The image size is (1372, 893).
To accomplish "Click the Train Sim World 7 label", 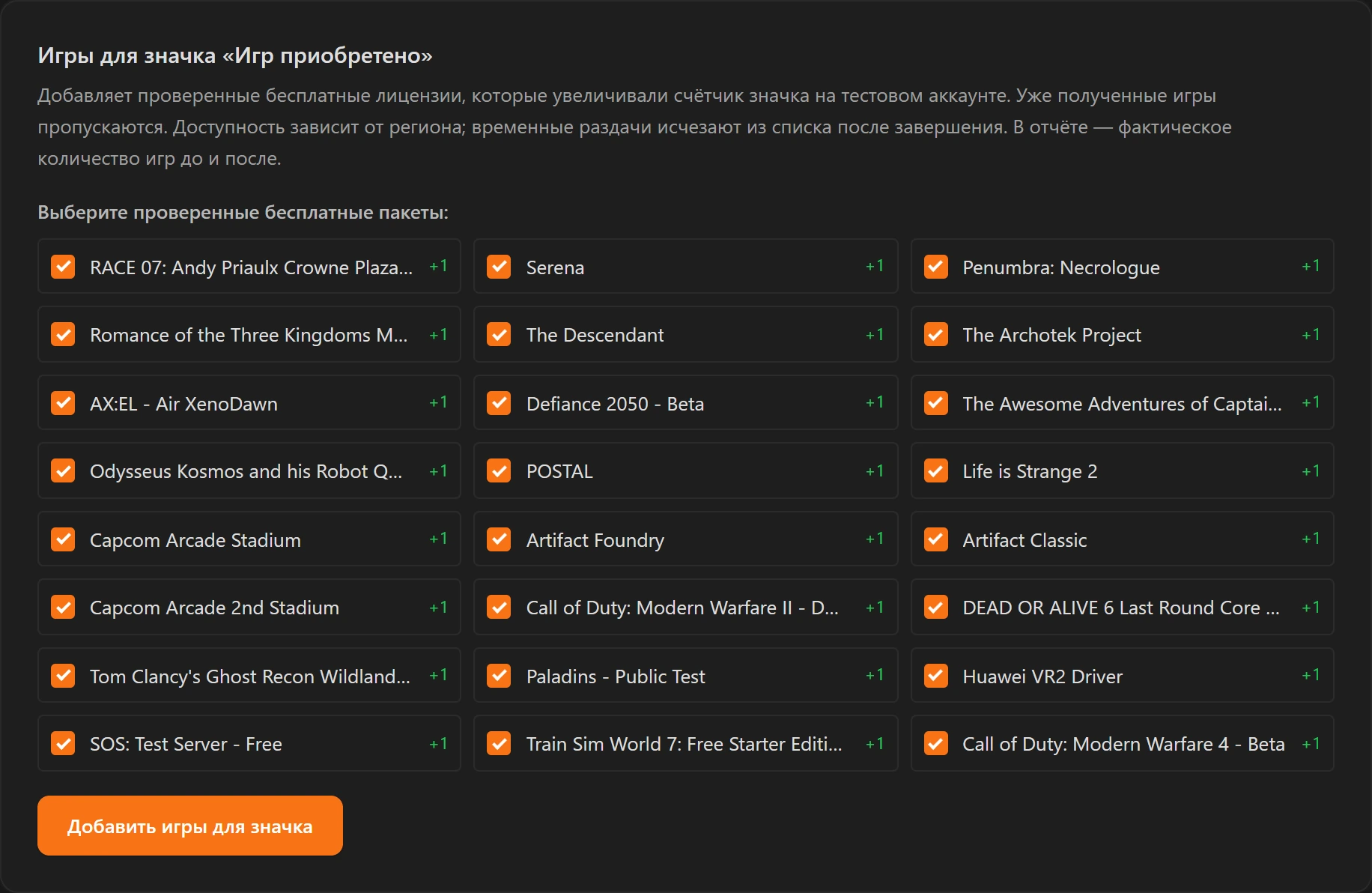I will coord(685,744).
